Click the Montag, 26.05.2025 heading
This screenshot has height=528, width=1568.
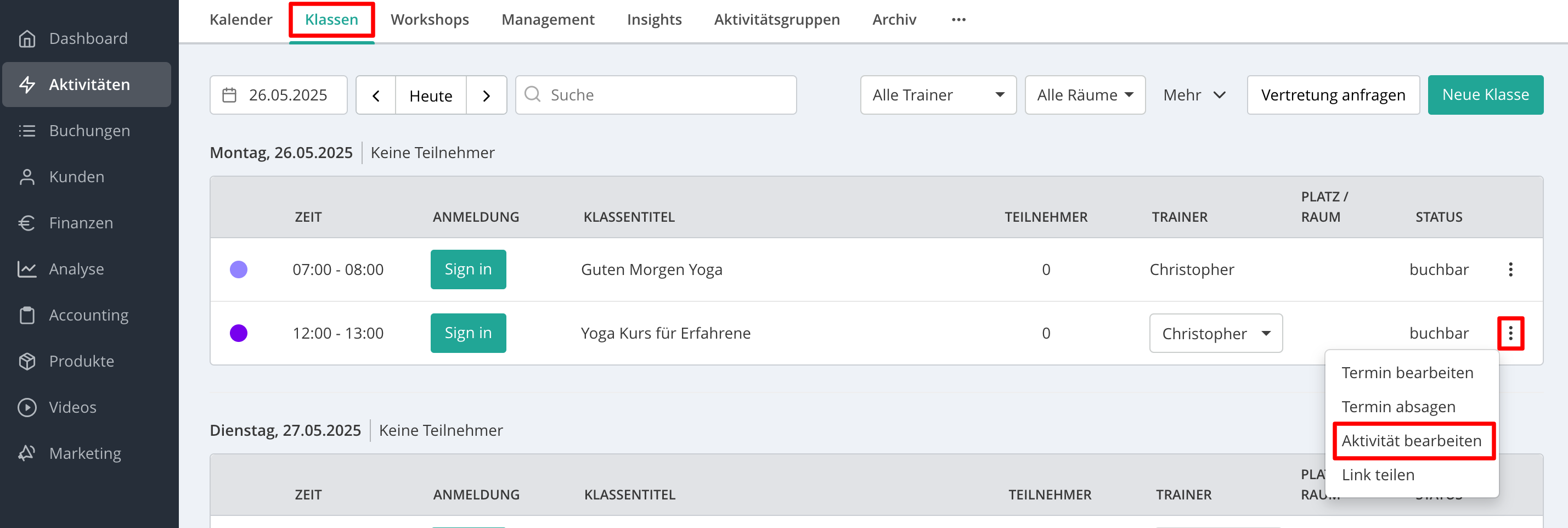pos(280,152)
